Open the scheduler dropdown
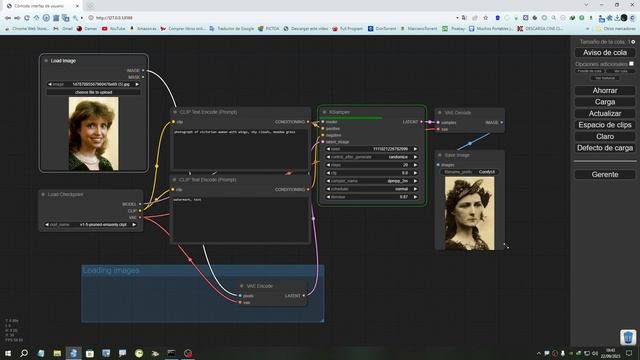This screenshot has width=640, height=360. pyautogui.click(x=372, y=189)
